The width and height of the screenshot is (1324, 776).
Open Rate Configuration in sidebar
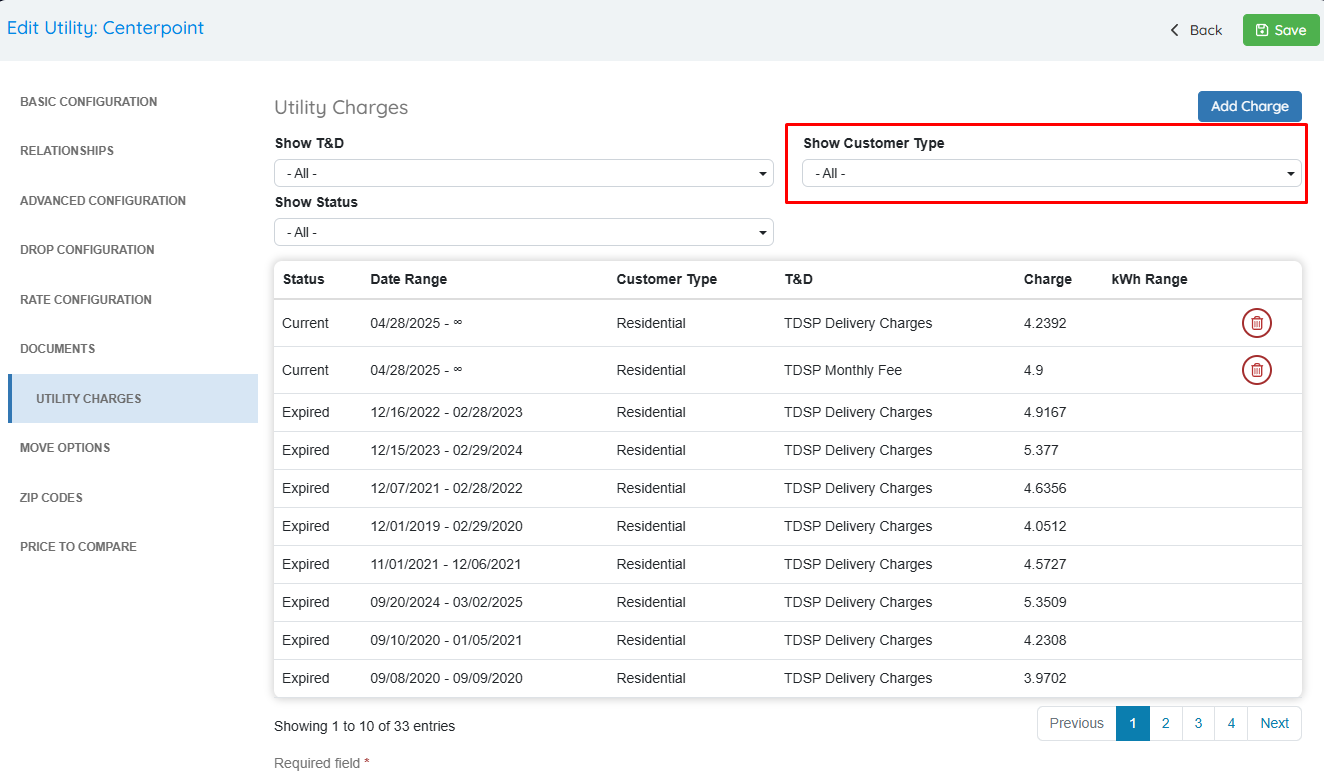tap(86, 300)
